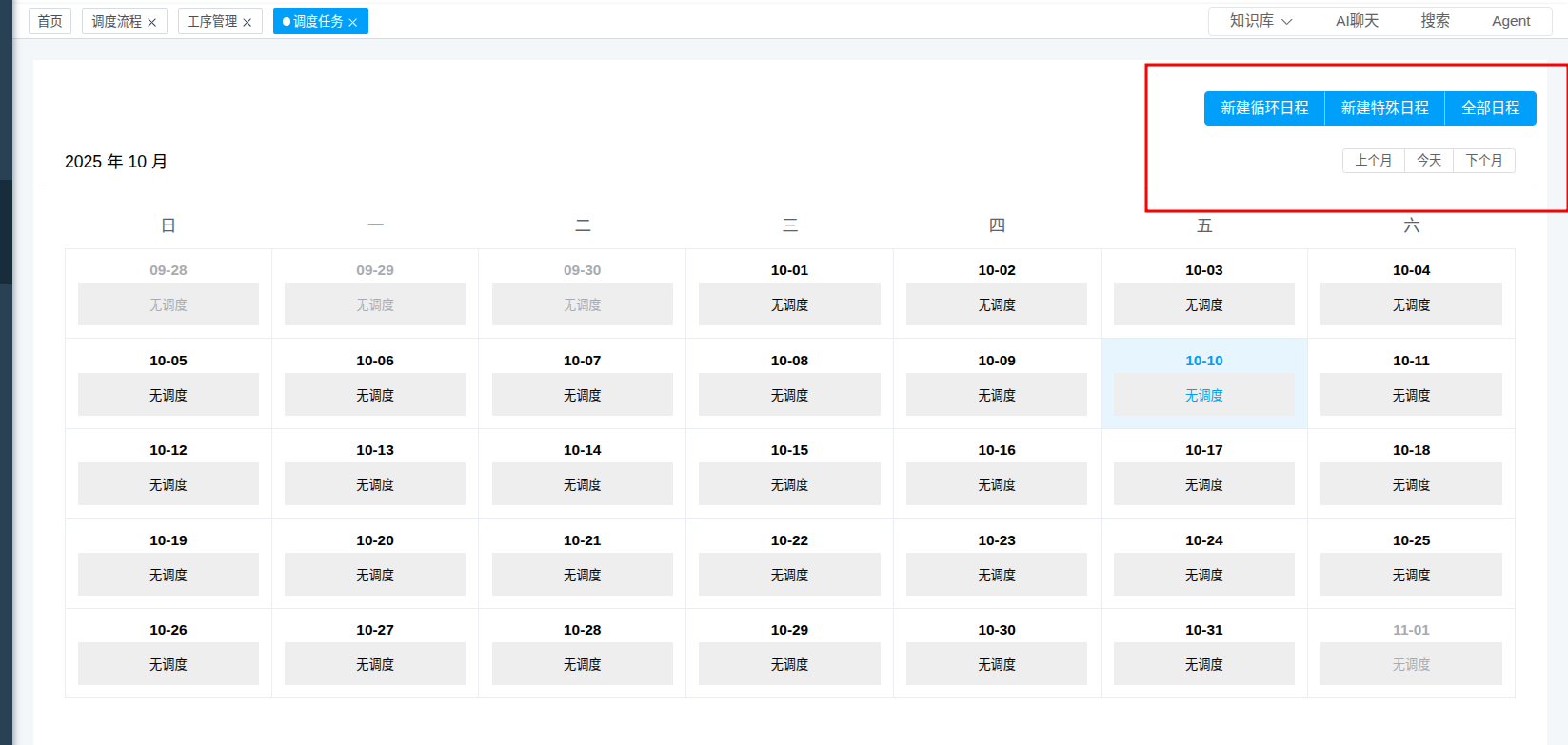The image size is (1568, 745).
Task: Click the 无调度 block under 10-01
Action: tap(789, 304)
